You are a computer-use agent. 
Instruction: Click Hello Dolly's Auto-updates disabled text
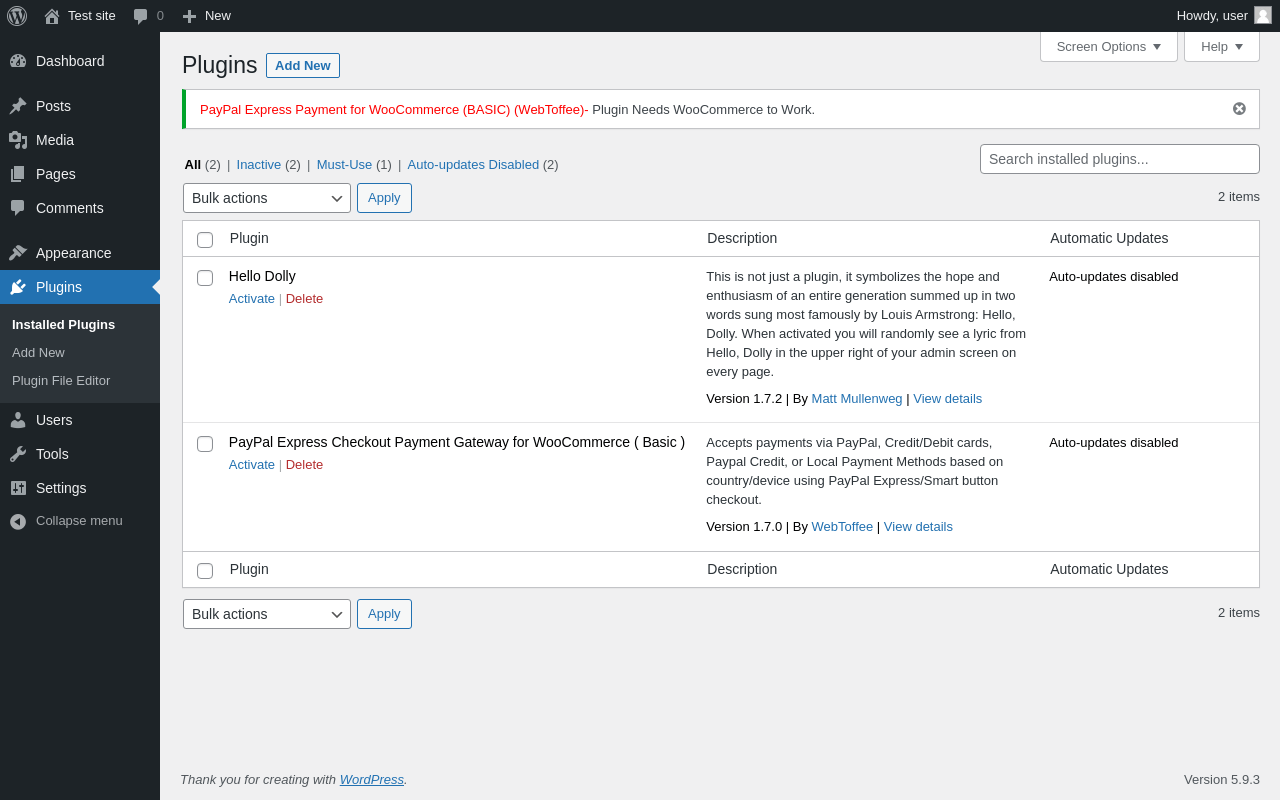click(1114, 277)
